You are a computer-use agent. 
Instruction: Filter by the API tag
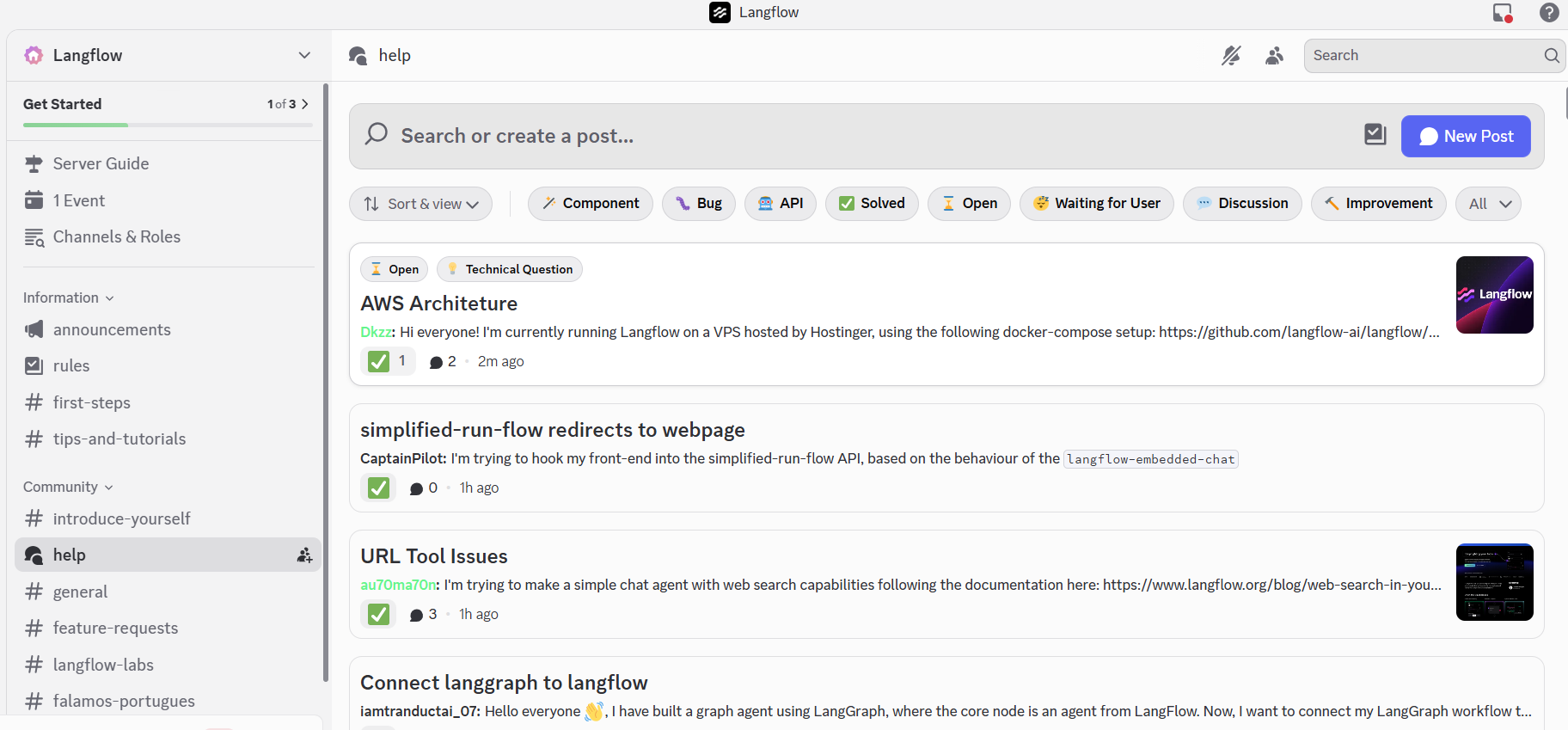click(x=781, y=204)
